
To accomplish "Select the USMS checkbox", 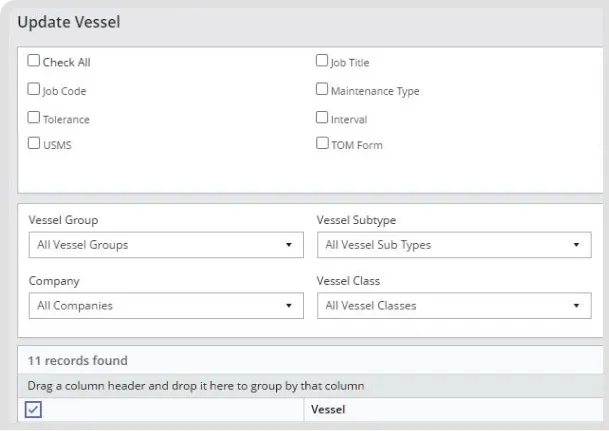I will click(x=34, y=145).
